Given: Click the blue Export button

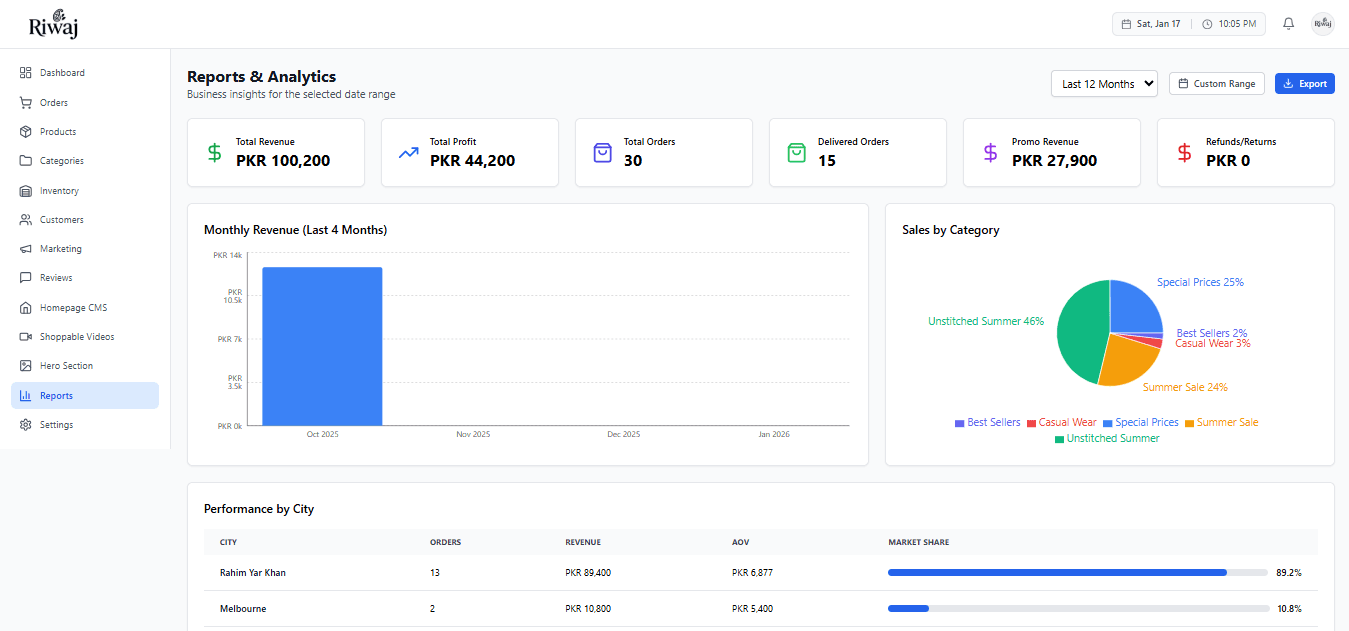Looking at the screenshot, I should pos(1304,84).
